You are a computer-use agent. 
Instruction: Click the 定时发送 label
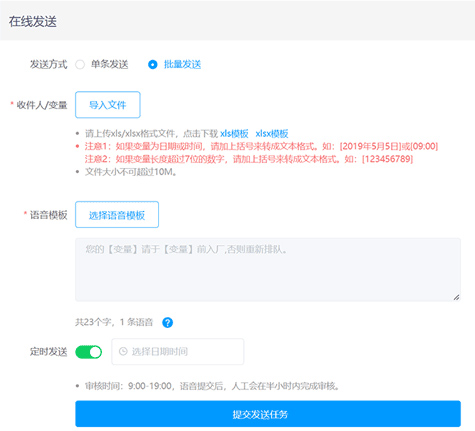(49, 352)
